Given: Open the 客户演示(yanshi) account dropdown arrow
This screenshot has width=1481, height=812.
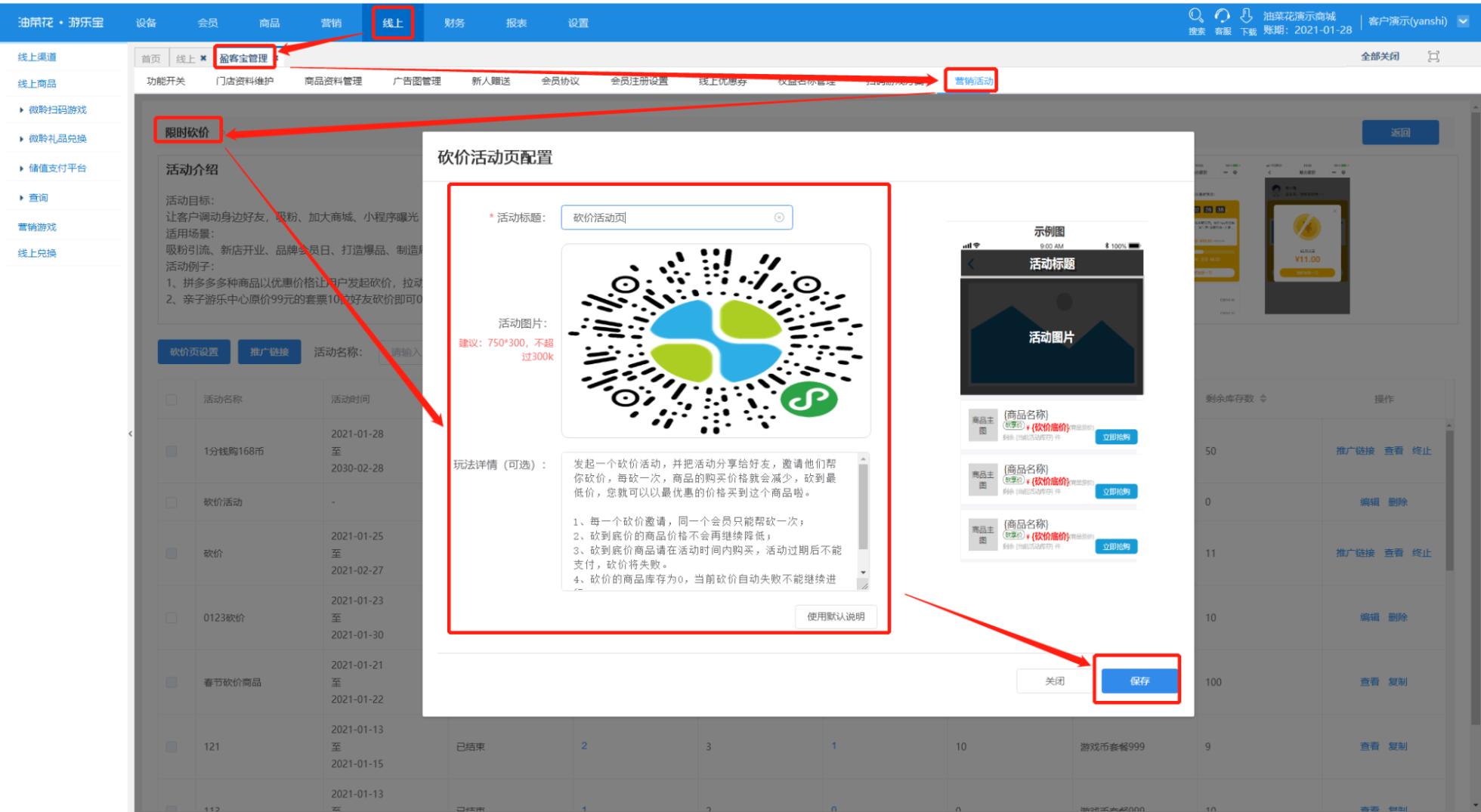Looking at the screenshot, I should pyautogui.click(x=1463, y=21).
